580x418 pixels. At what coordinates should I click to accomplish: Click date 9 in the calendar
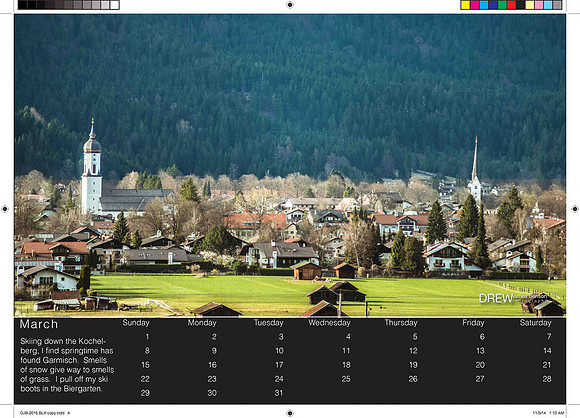214,351
